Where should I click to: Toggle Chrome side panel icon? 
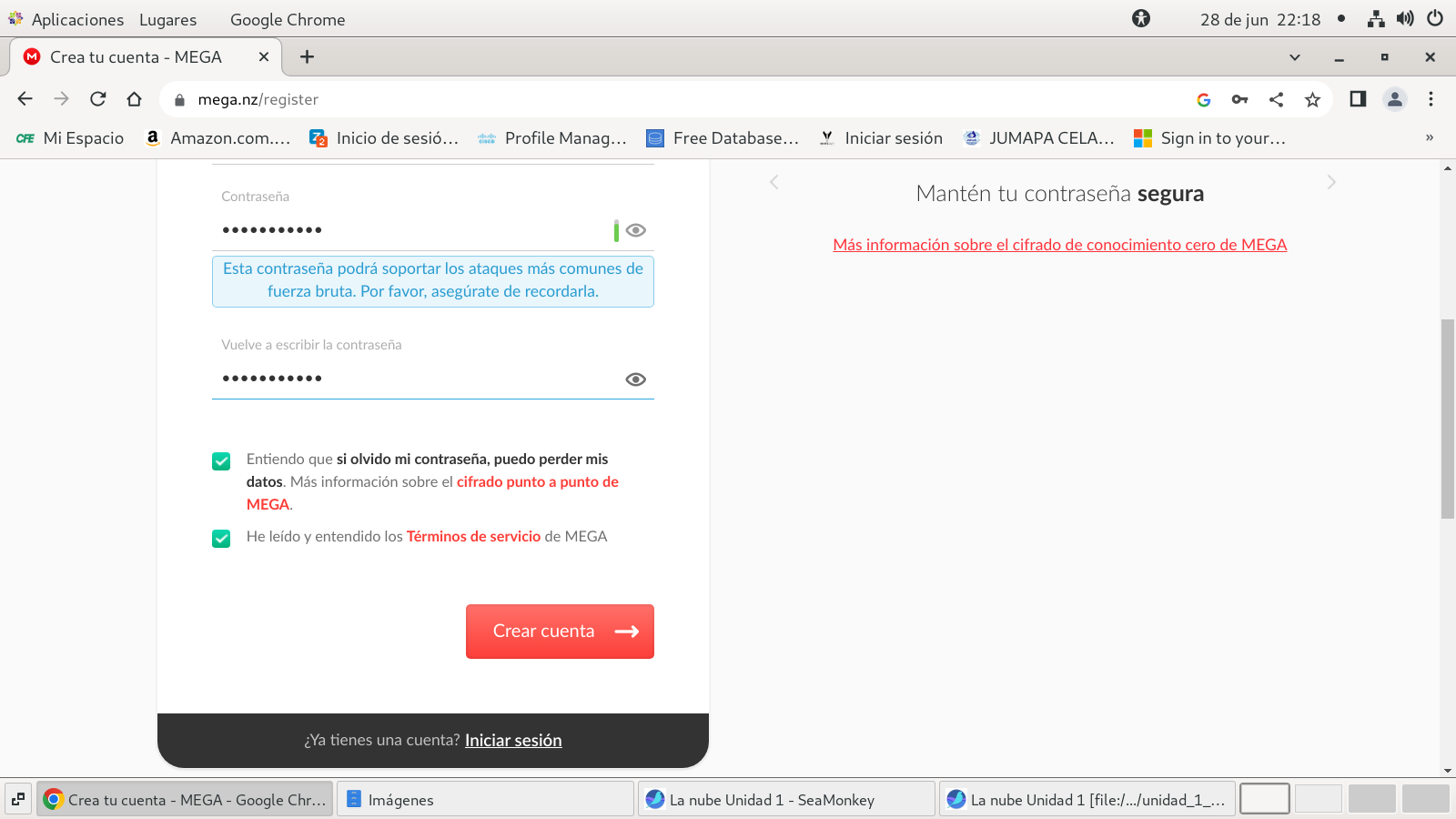pos(1358,99)
